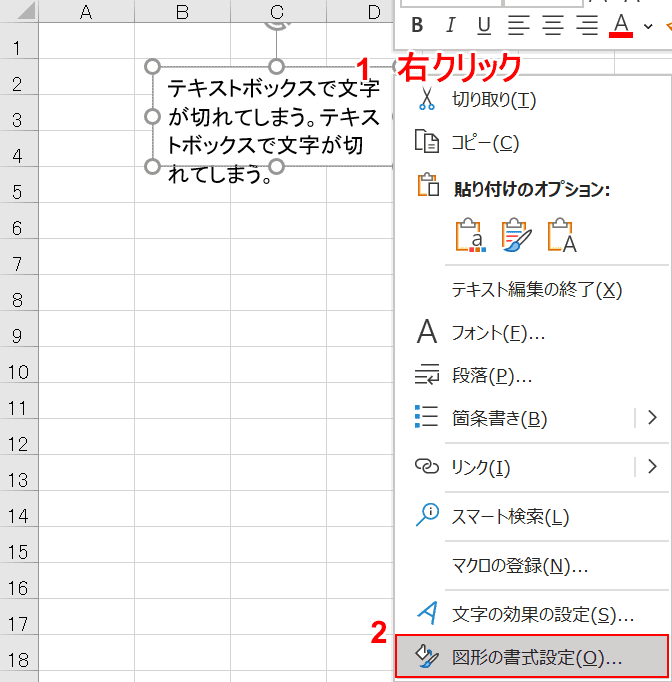Center text using mini toolbar icon
Viewport: 672px width, 682px height.
pyautogui.click(x=553, y=25)
